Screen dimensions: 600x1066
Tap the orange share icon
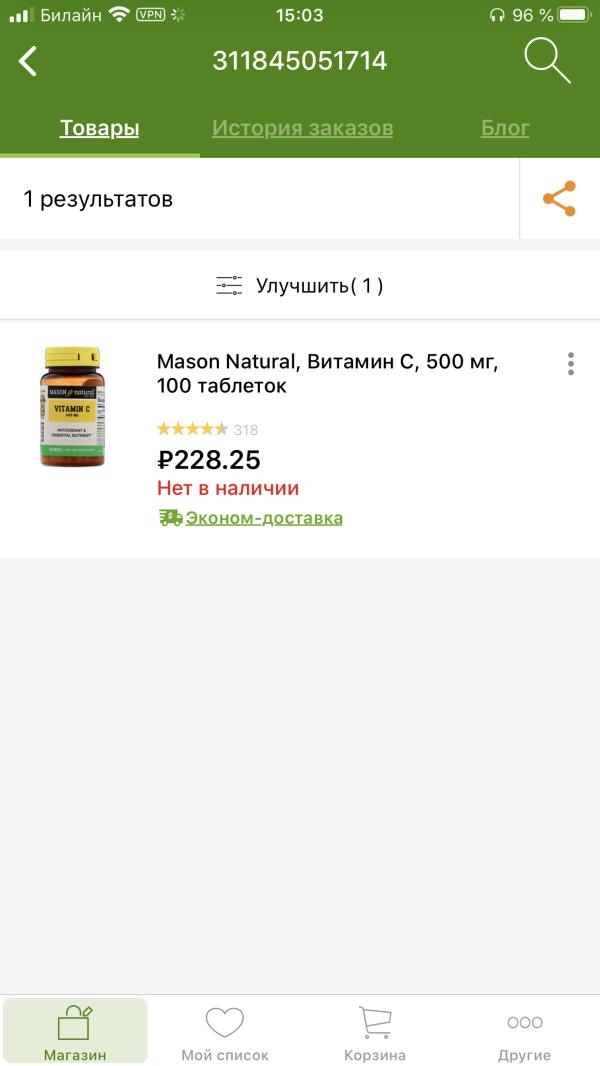tap(559, 199)
